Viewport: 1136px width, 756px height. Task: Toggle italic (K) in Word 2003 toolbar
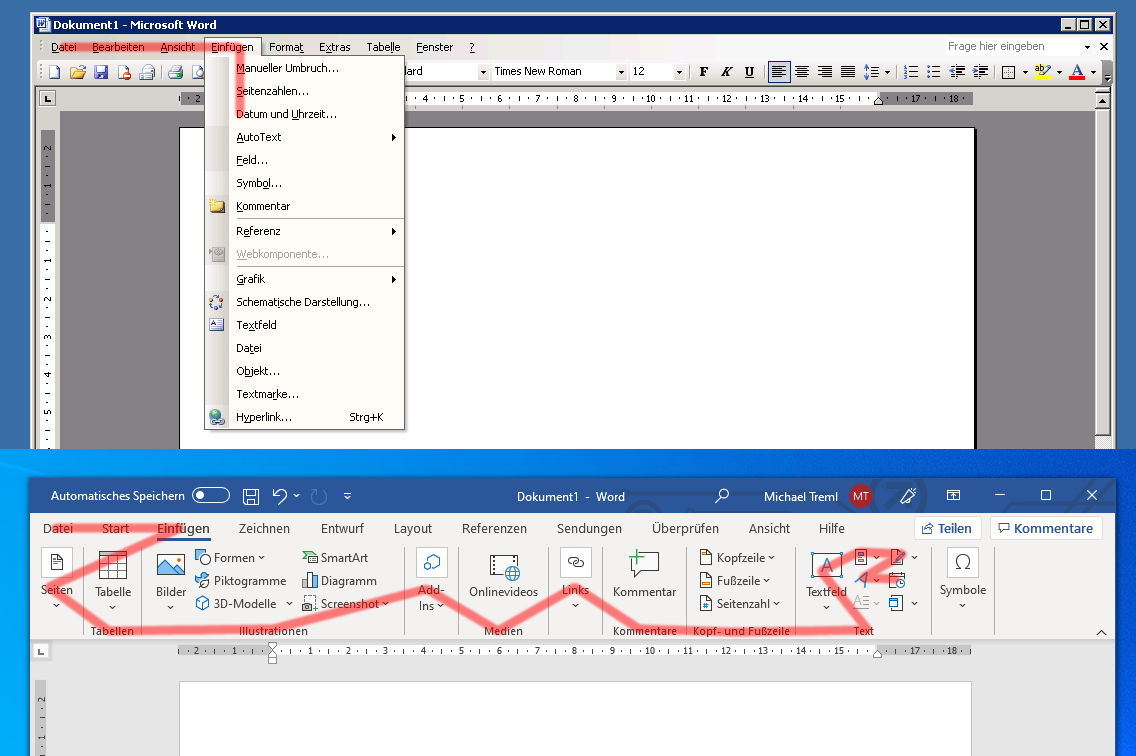pyautogui.click(x=726, y=72)
